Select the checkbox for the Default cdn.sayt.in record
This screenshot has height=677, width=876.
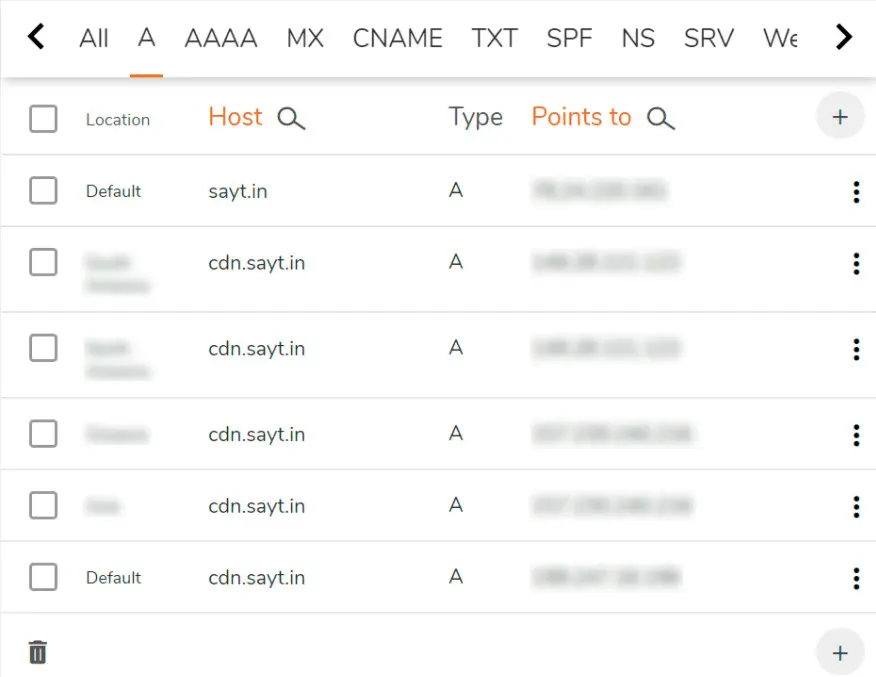[43, 577]
